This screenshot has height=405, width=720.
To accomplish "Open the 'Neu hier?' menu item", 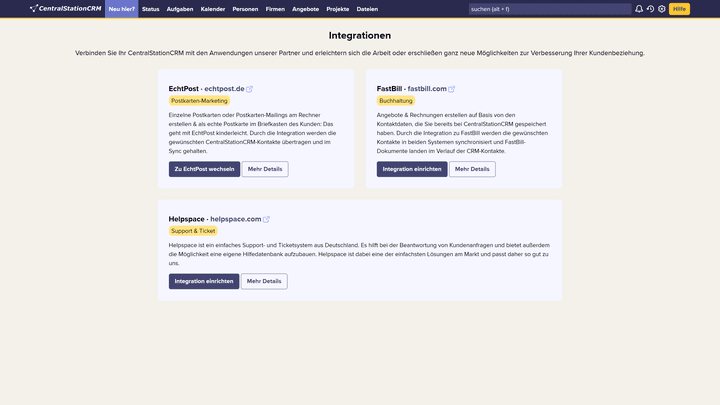I will coord(122,9).
